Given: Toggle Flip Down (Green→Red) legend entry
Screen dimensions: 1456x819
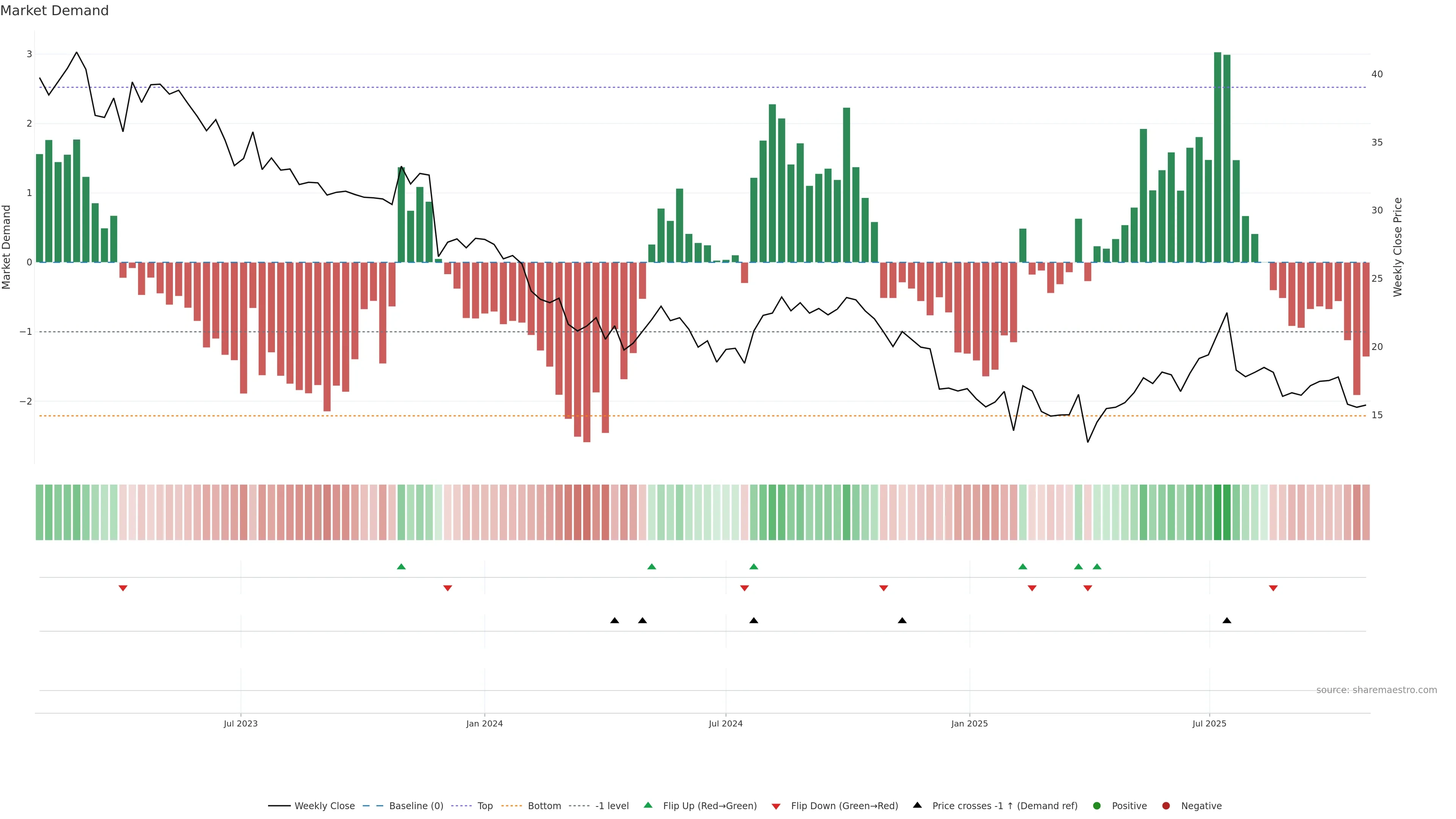Looking at the screenshot, I should click(x=844, y=806).
